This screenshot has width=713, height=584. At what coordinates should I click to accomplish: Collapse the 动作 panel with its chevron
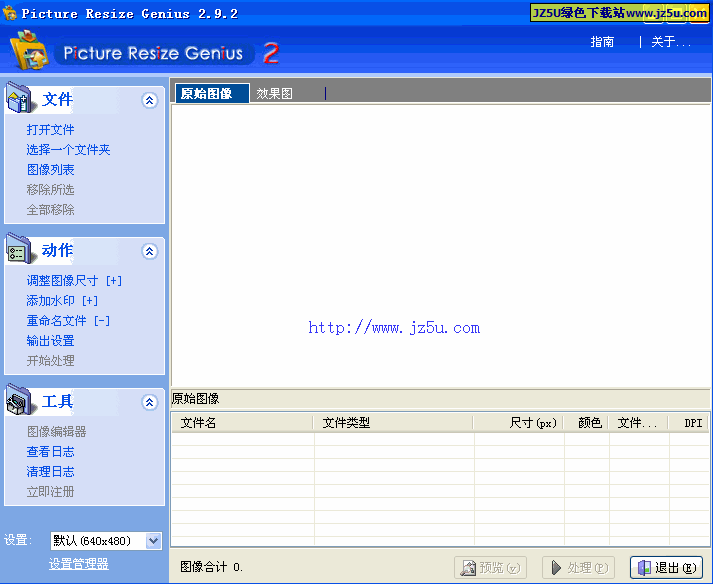[x=150, y=251]
